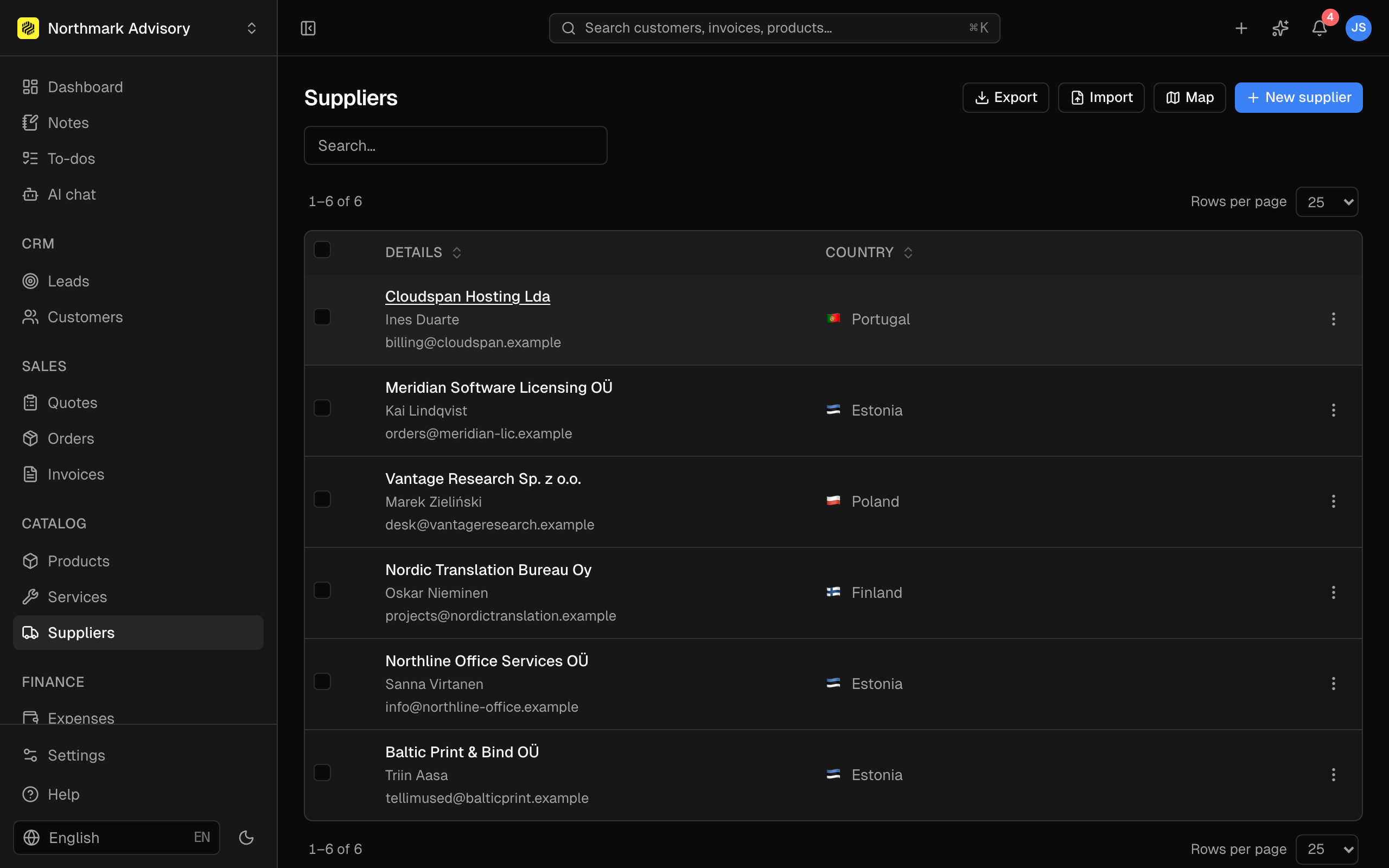Expand the Northmark Advisory workspace switcher
This screenshot has width=1389, height=868.
click(x=138, y=28)
